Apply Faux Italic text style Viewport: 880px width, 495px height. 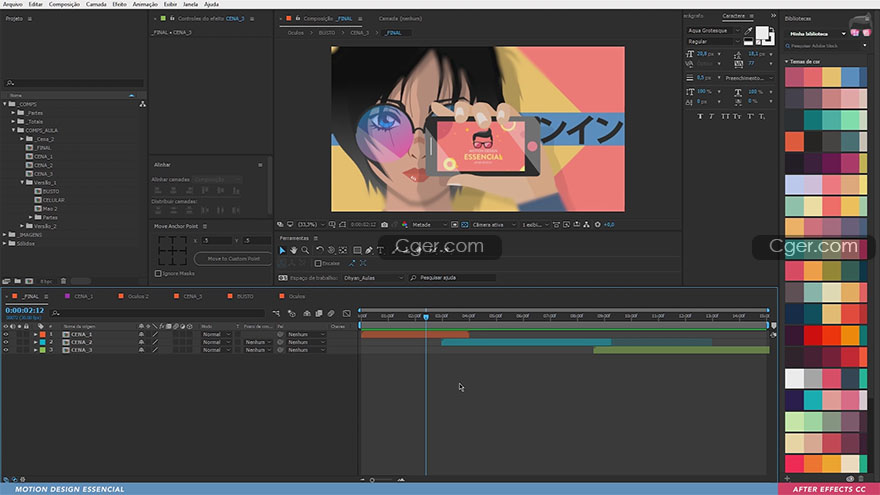pos(712,116)
